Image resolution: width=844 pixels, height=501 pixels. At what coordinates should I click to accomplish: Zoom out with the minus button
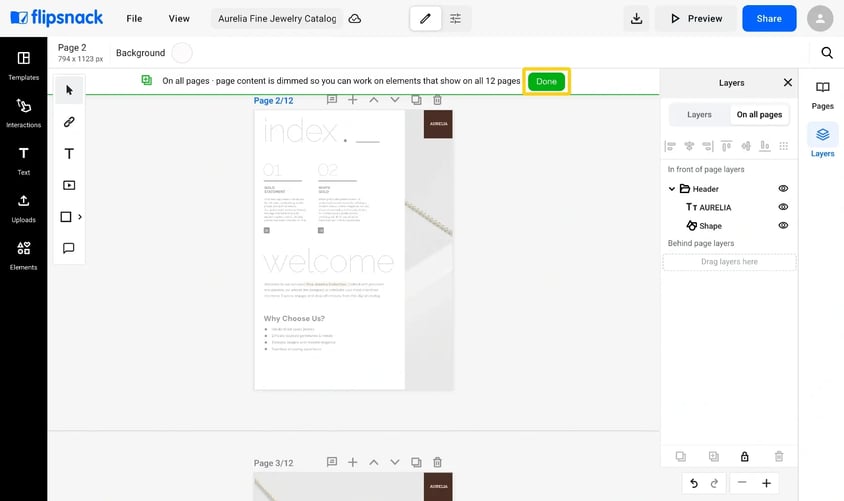[x=742, y=483]
